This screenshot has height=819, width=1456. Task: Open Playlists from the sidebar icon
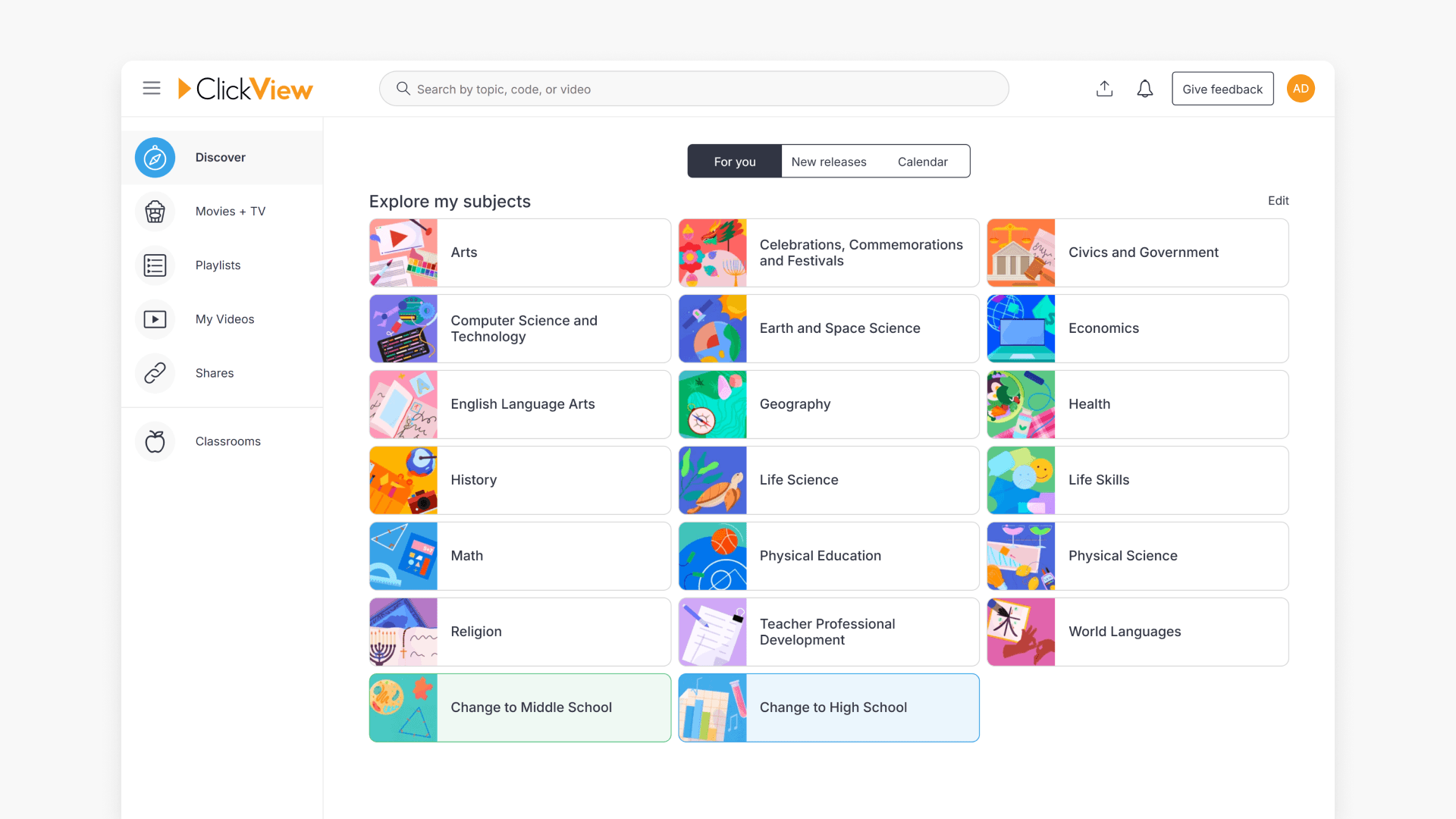coord(154,265)
